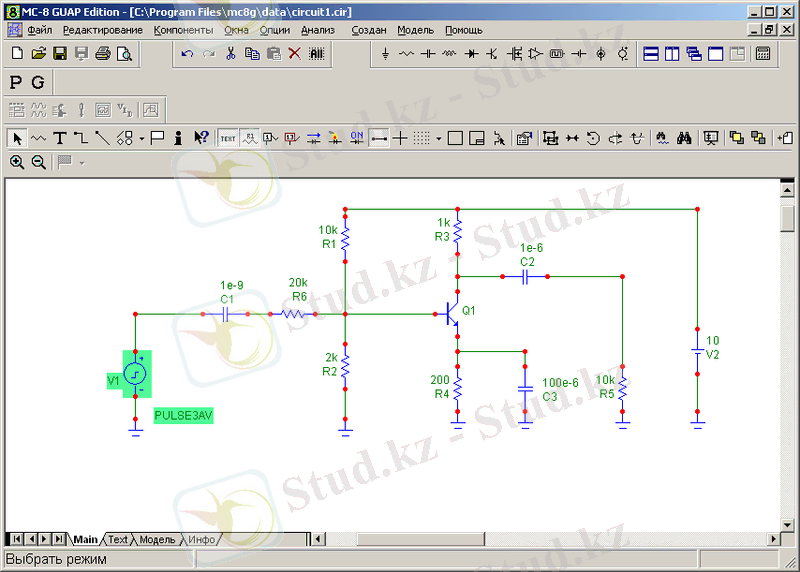
Task: Toggle attribute text display button beside TEXT
Action: coord(250,137)
